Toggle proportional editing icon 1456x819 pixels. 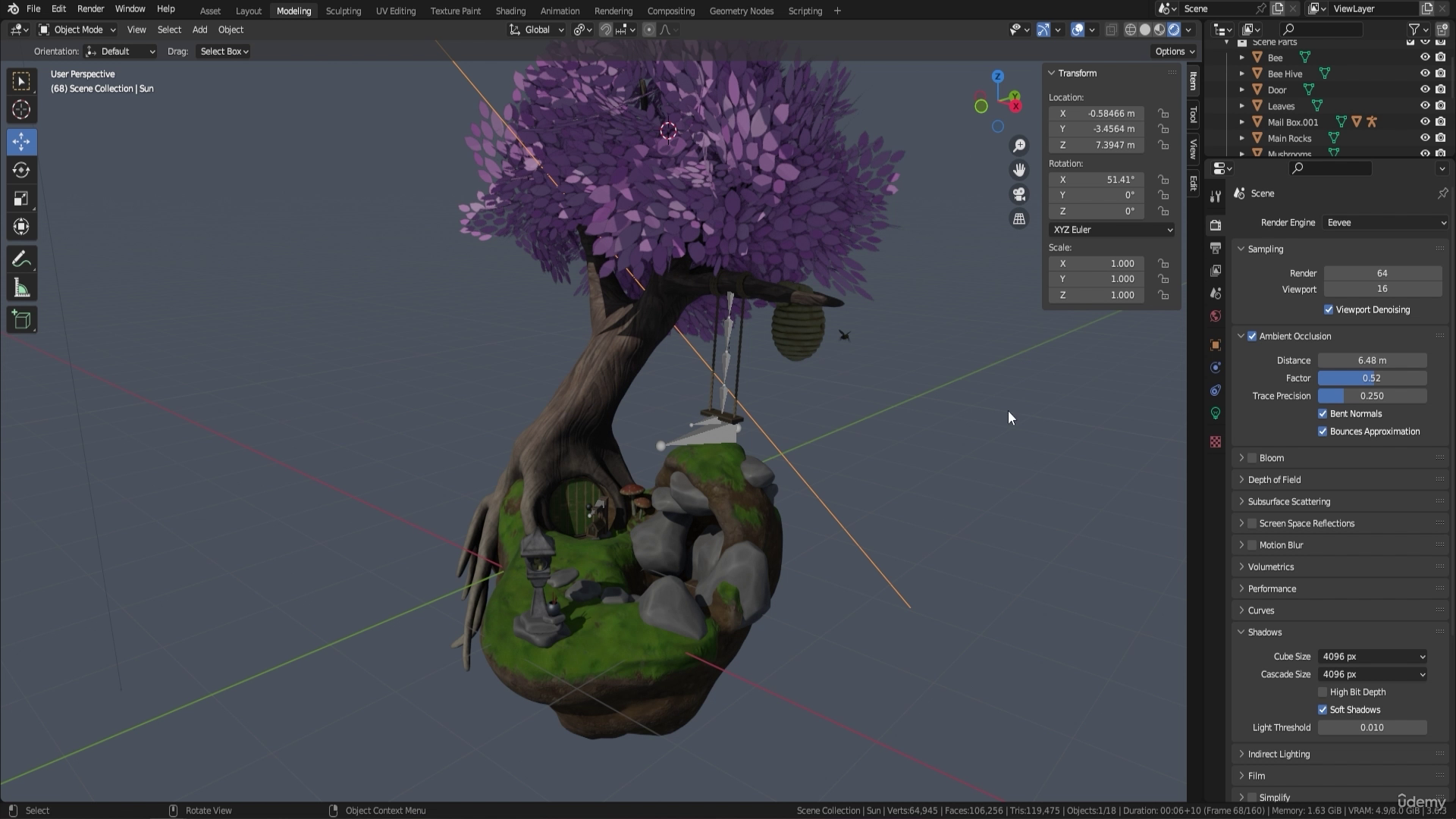tap(648, 30)
